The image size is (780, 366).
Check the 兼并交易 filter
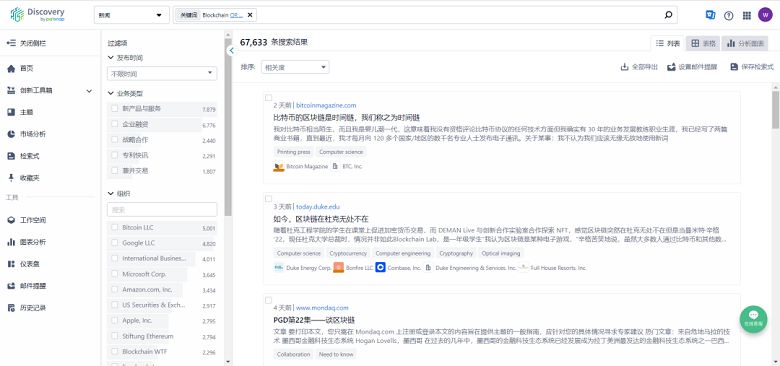pos(115,171)
